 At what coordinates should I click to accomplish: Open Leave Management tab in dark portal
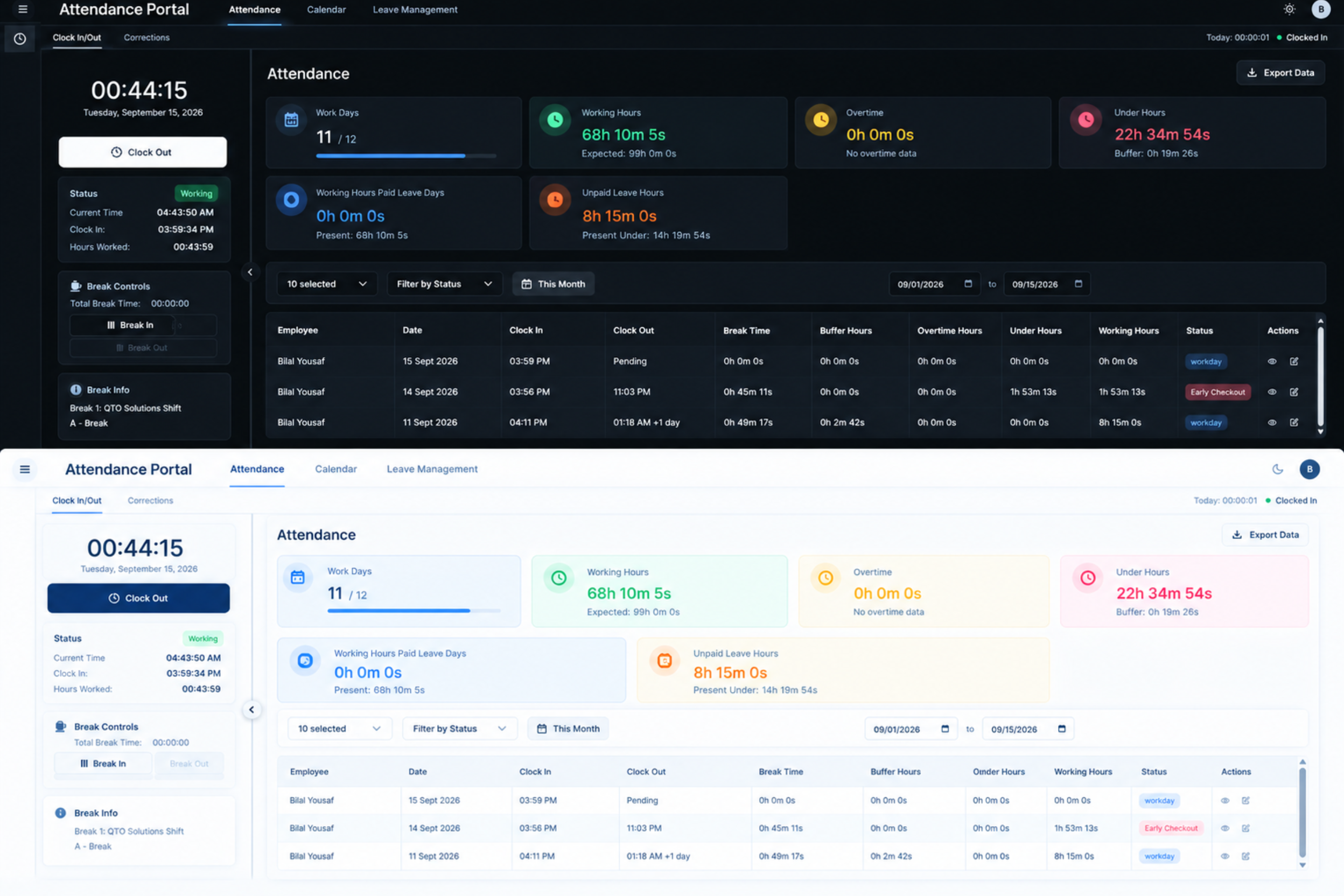pyautogui.click(x=415, y=10)
